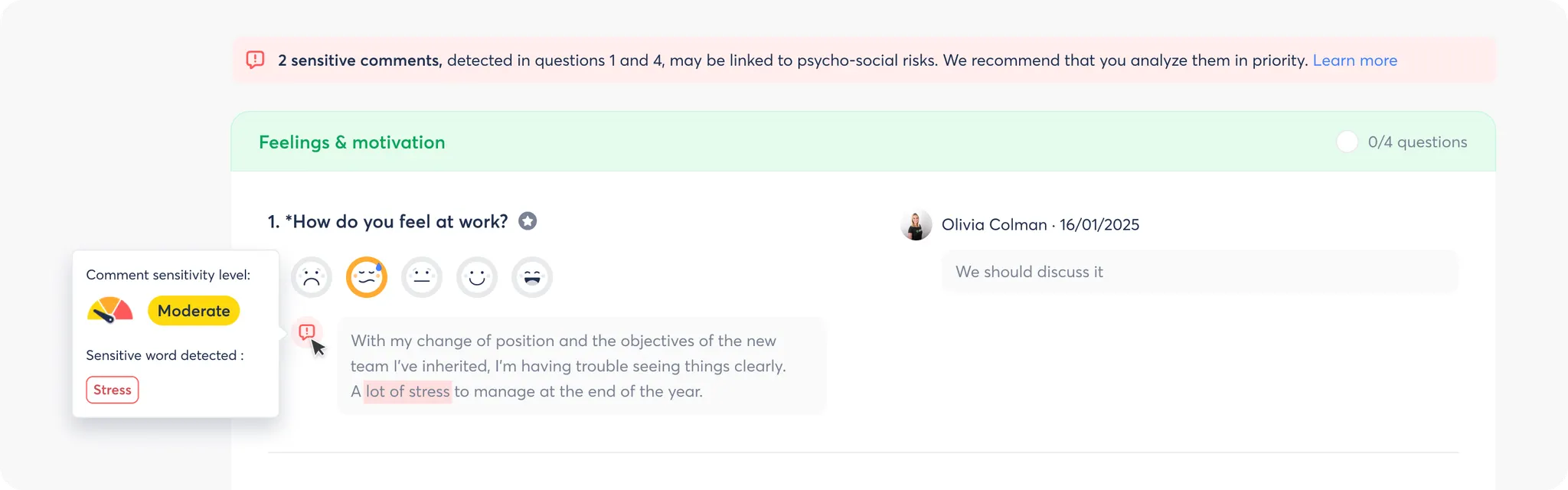Click the employee's comment text box

582,366
